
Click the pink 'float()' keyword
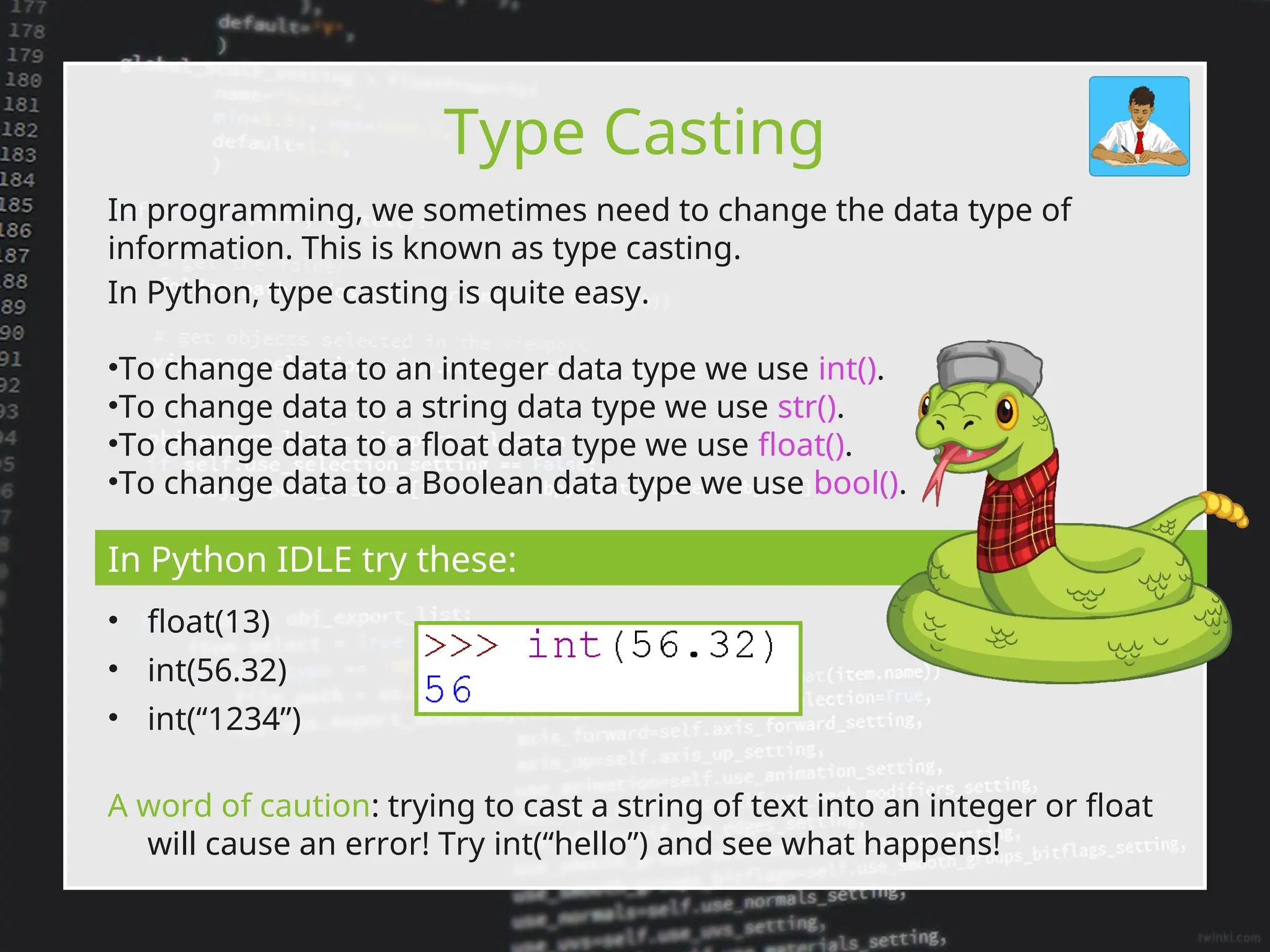coord(802,445)
